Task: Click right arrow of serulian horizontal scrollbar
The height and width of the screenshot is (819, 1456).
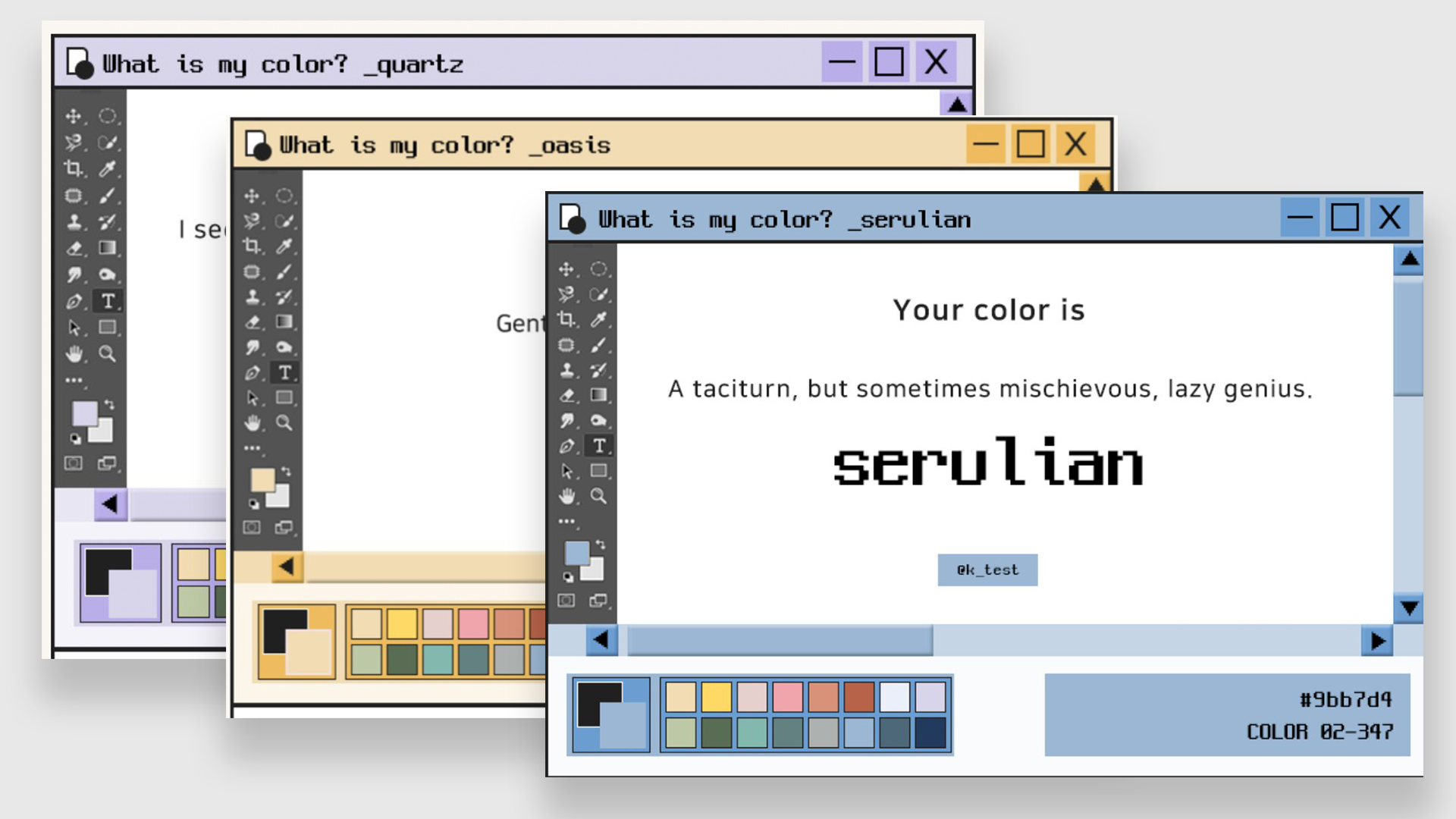Action: (x=1377, y=641)
